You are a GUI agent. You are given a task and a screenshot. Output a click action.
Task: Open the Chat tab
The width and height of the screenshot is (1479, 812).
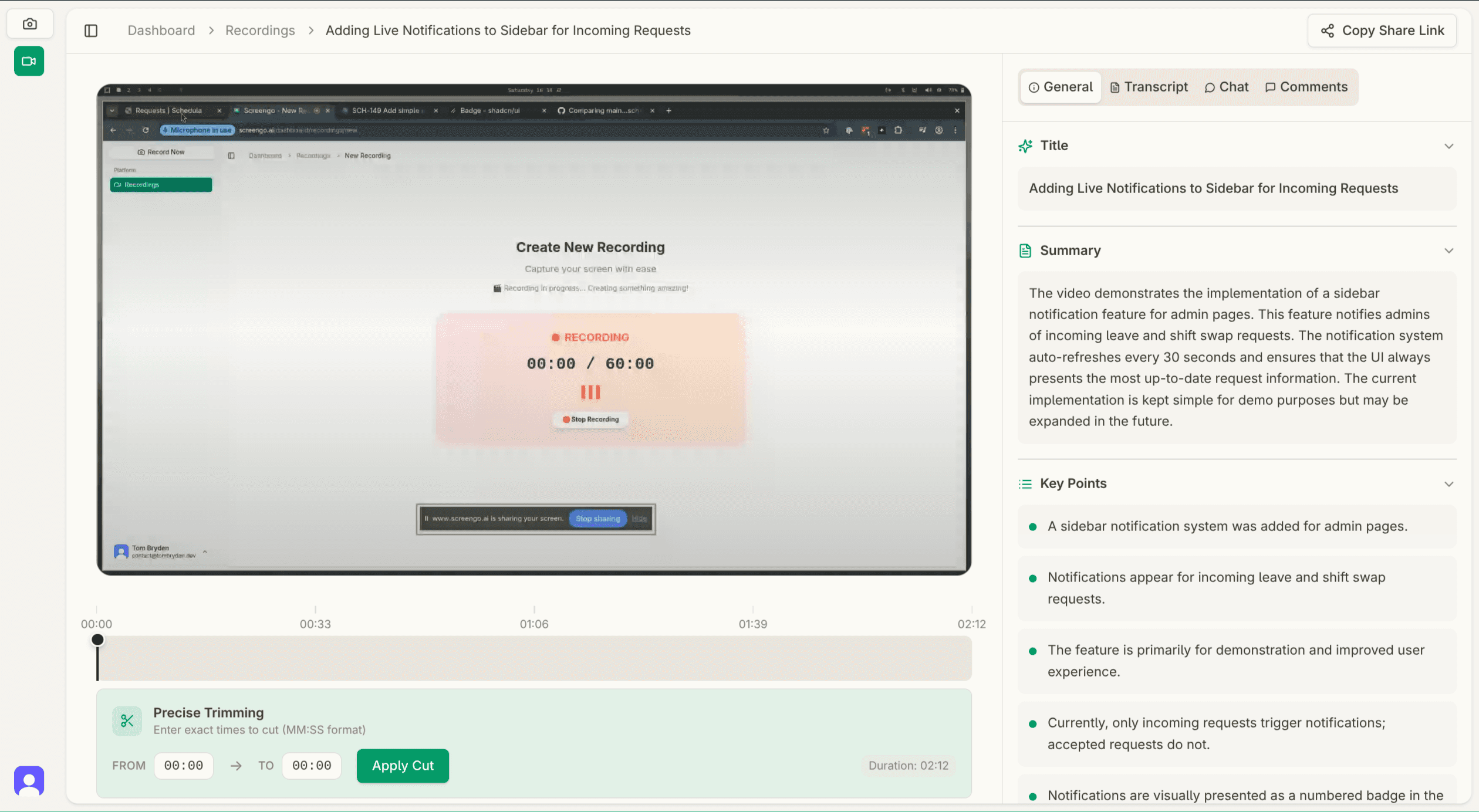[x=1226, y=87]
